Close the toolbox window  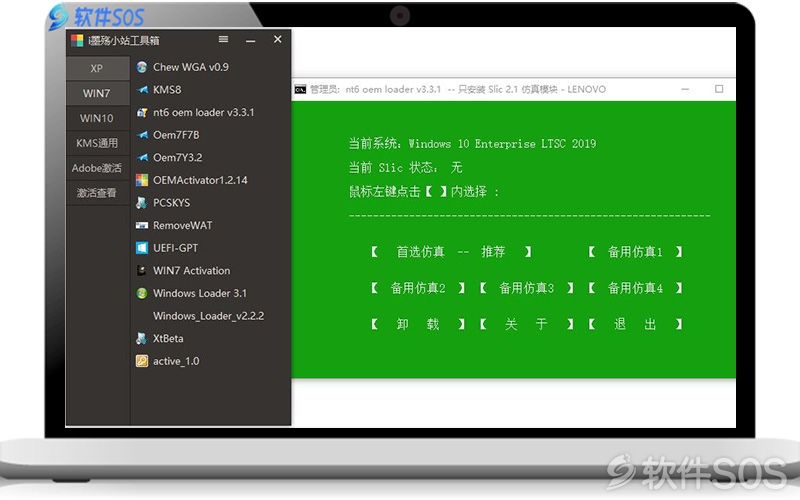point(278,39)
